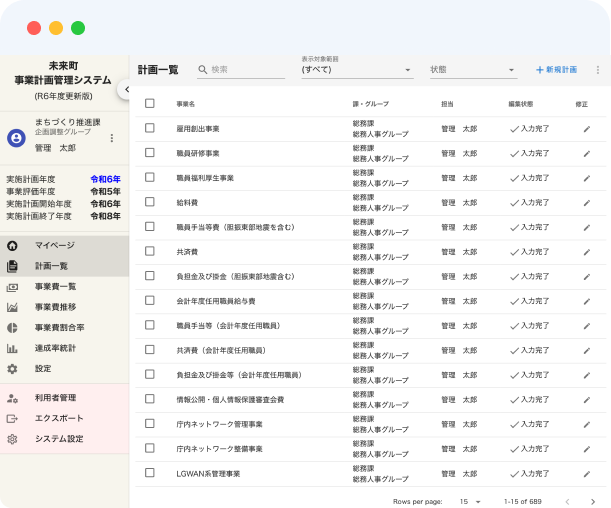The image size is (611, 508).
Task: Expand the 状態 filter dropdown
Action: pyautogui.click(x=472, y=70)
